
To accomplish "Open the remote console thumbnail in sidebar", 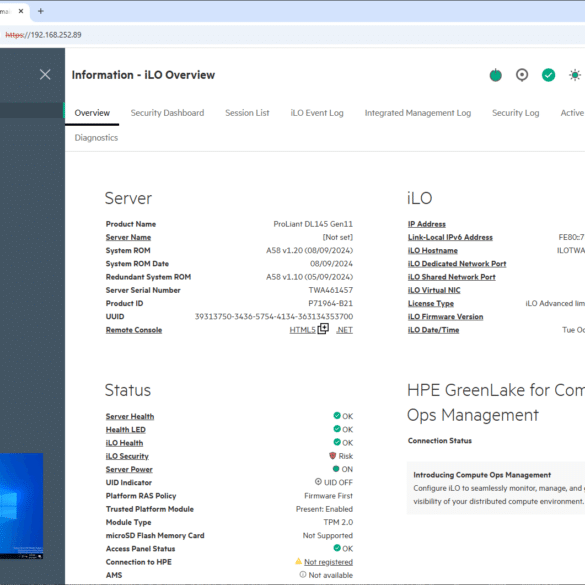I will [x=21, y=506].
